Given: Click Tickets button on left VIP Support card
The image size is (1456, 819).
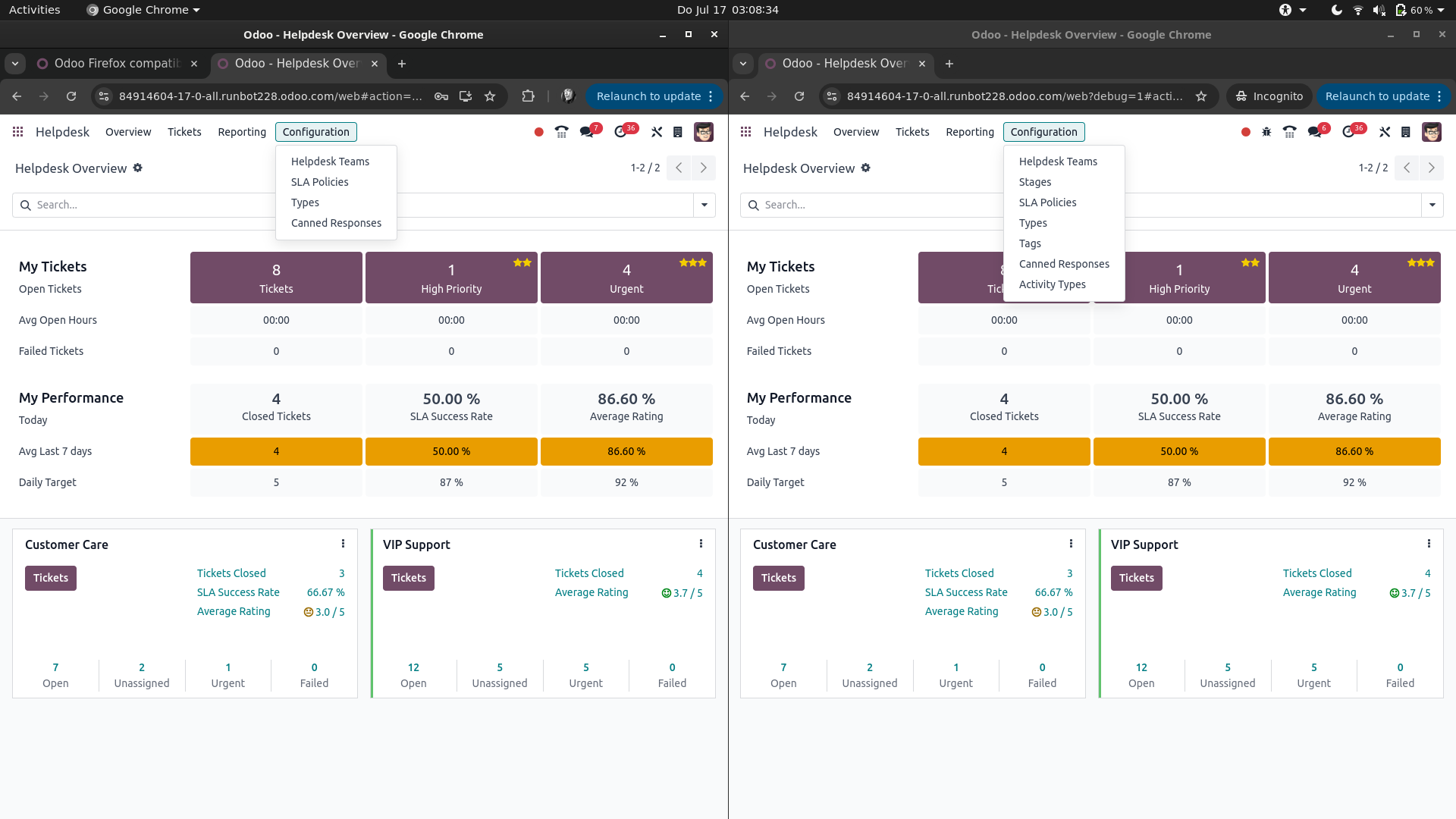Looking at the screenshot, I should pos(409,578).
